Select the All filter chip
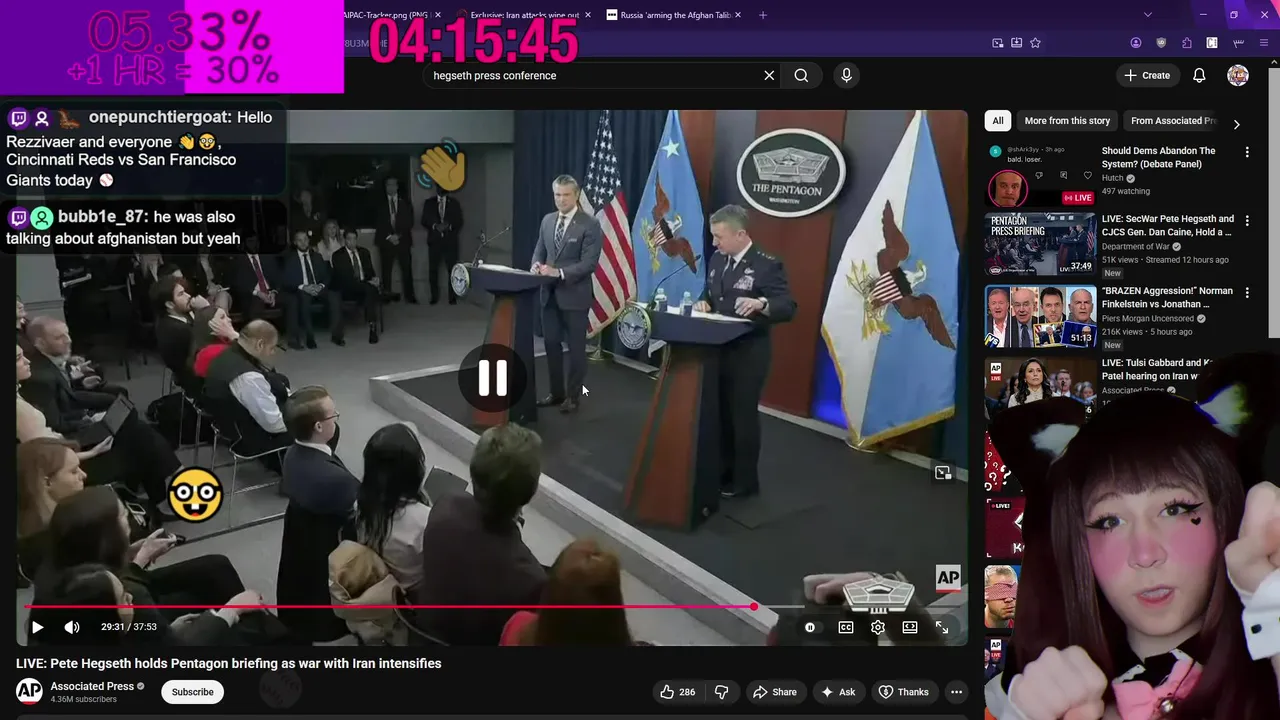This screenshot has height=720, width=1280. (997, 121)
